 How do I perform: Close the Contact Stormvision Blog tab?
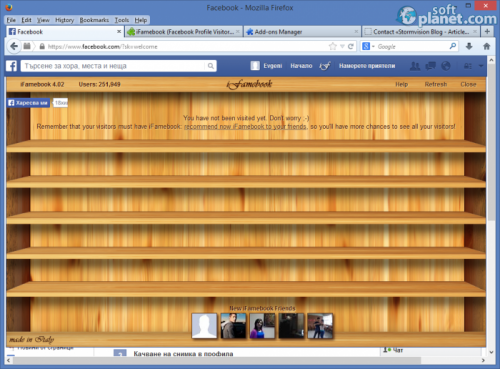pyautogui.click(x=475, y=32)
